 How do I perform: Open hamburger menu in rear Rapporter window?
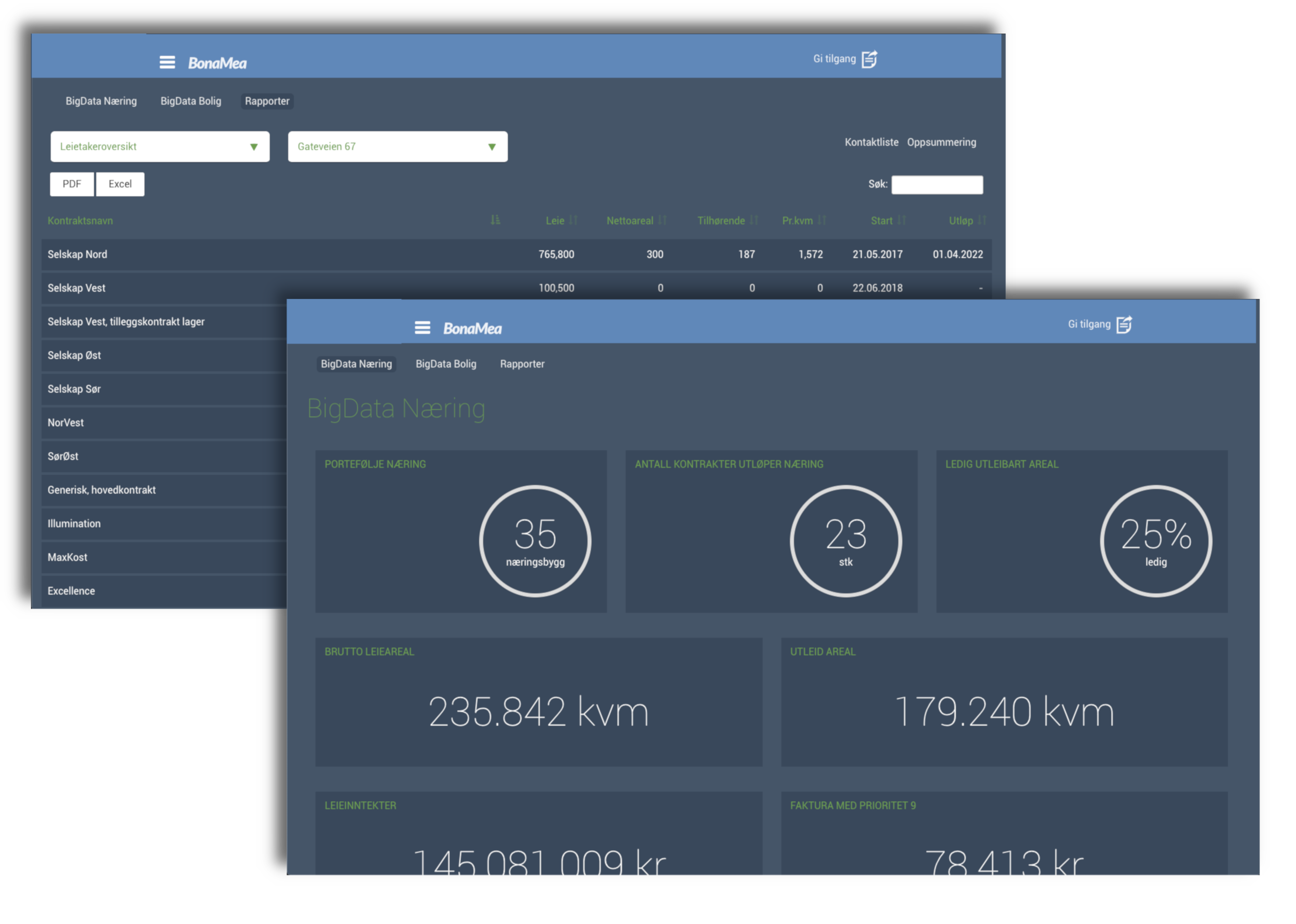[166, 62]
